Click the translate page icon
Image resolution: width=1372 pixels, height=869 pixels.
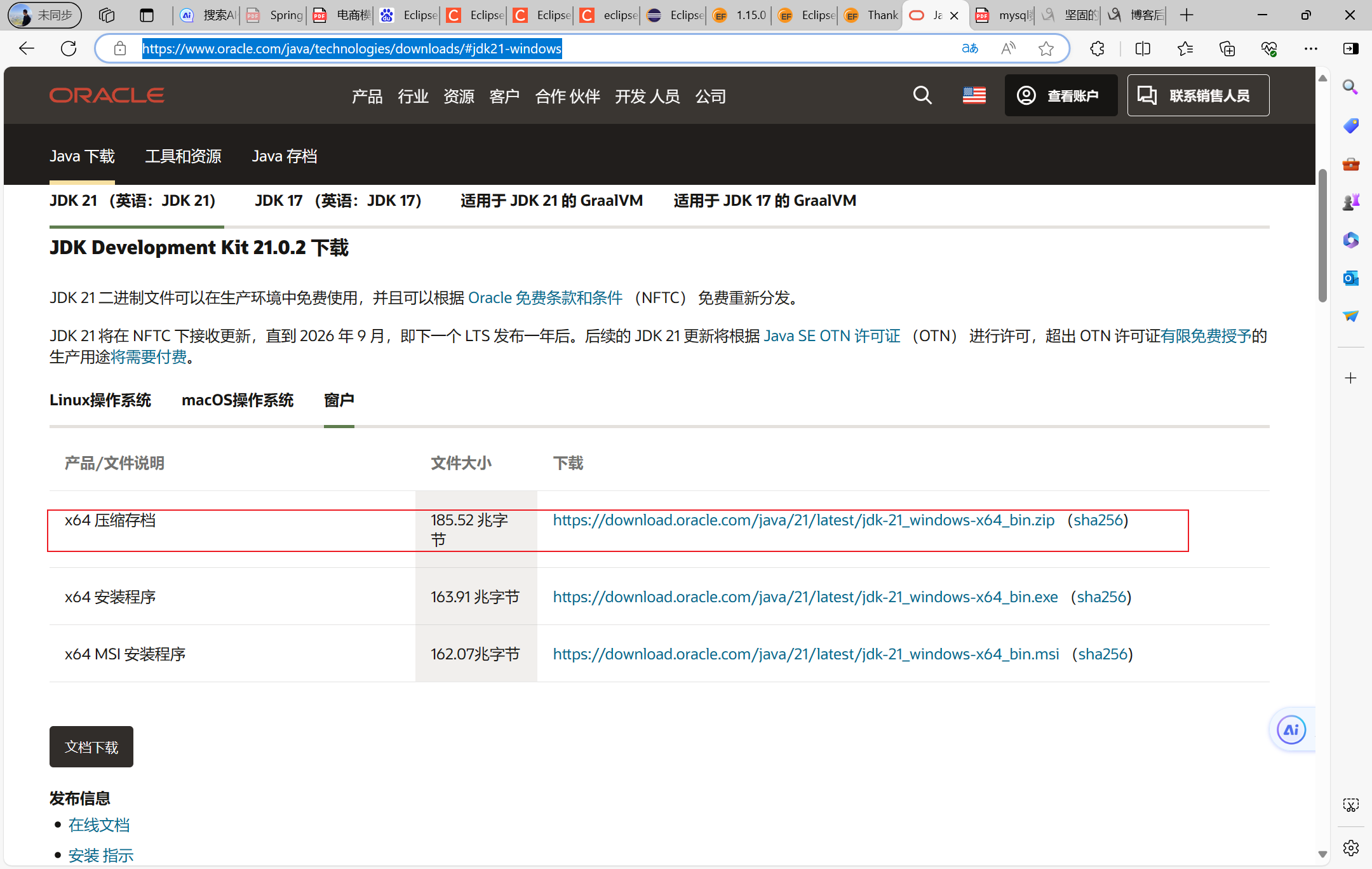tap(969, 48)
